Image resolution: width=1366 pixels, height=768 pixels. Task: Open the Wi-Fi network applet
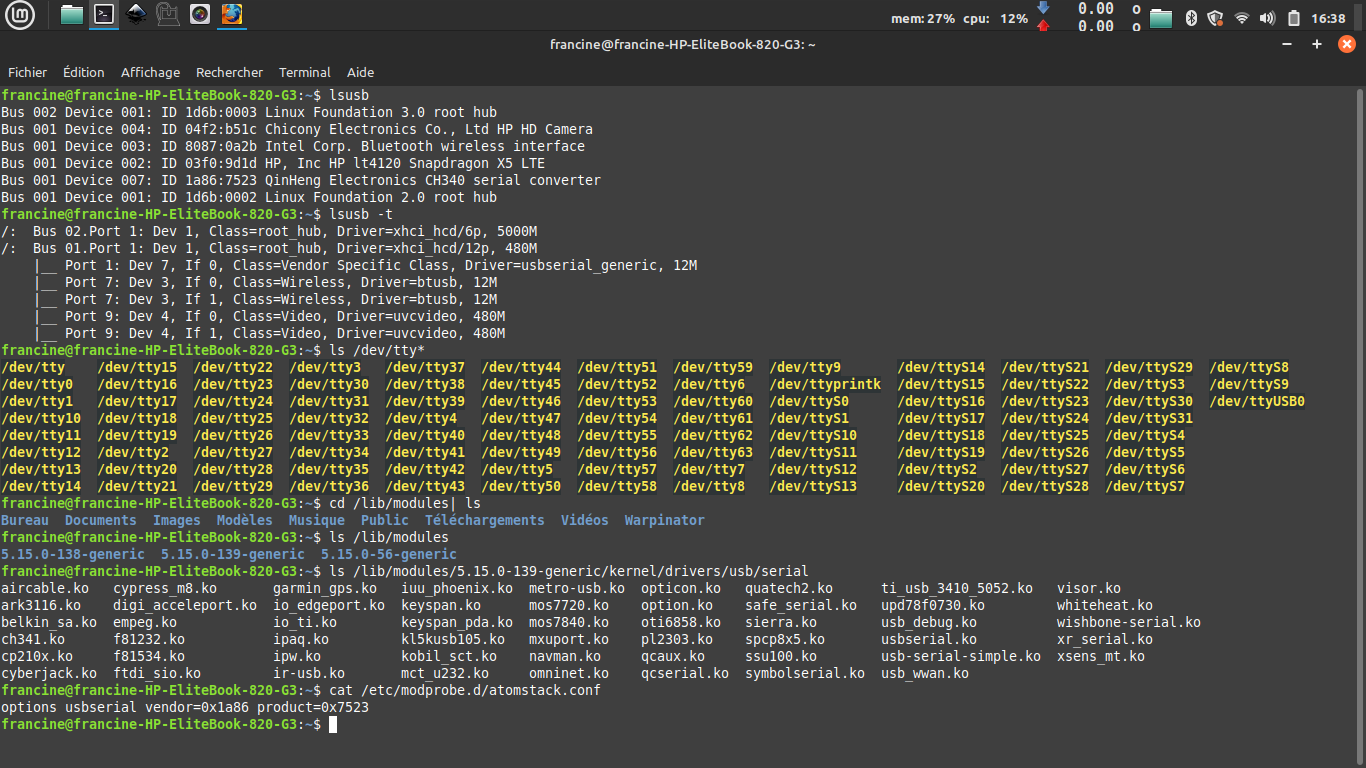coord(1242,18)
